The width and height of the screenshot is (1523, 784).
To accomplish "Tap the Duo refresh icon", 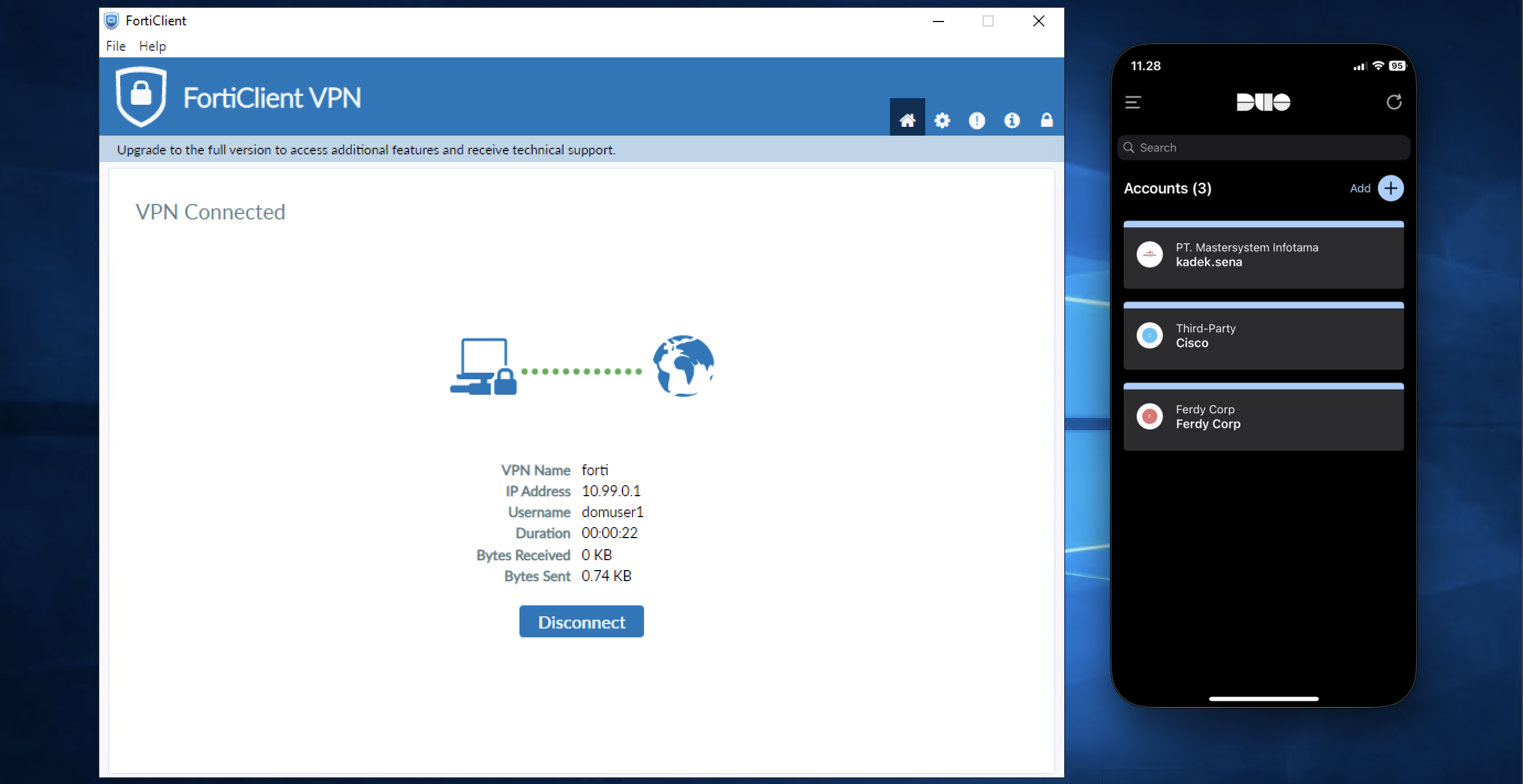I will point(1393,103).
